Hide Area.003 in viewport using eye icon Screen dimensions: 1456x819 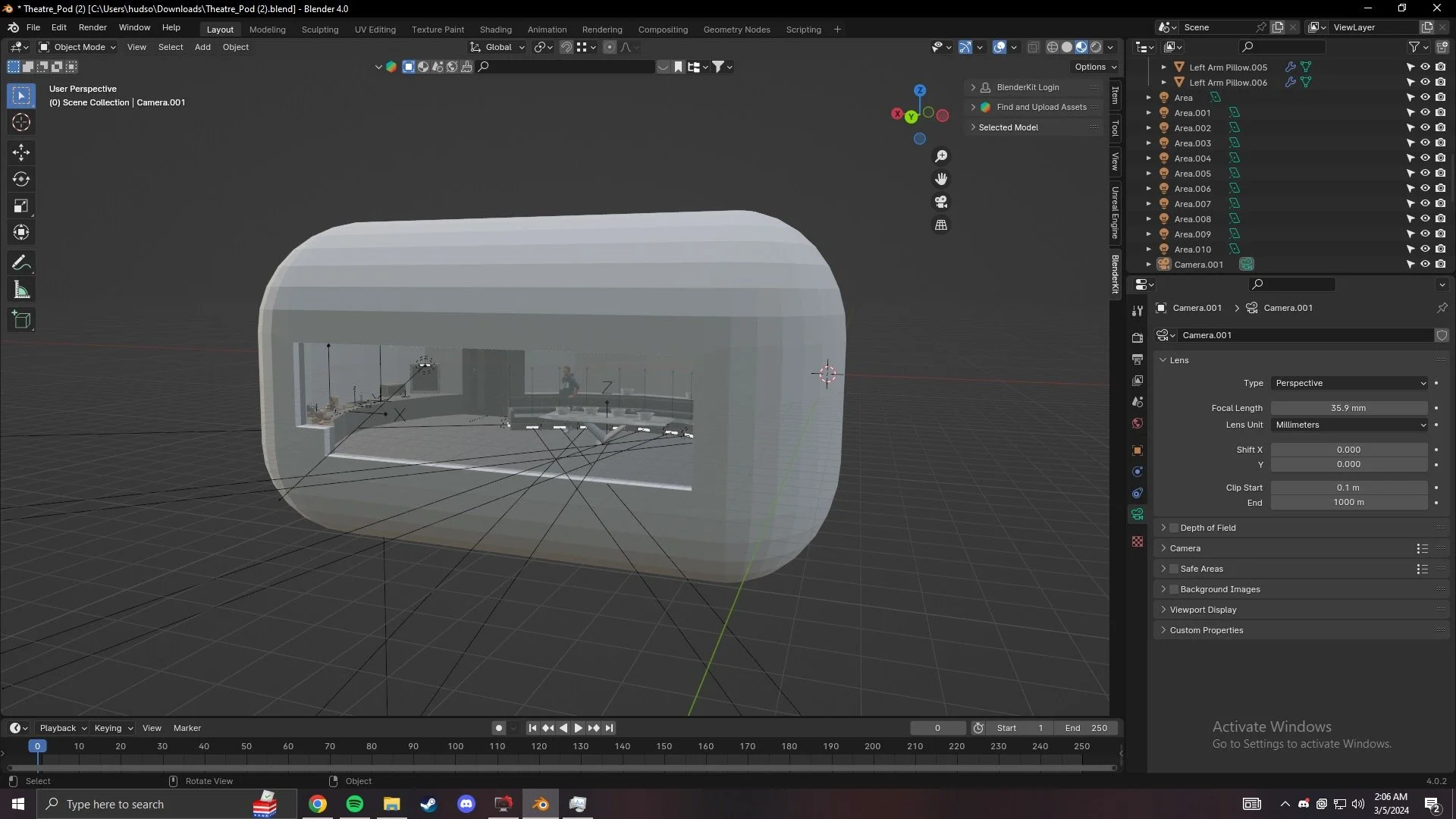click(1425, 143)
